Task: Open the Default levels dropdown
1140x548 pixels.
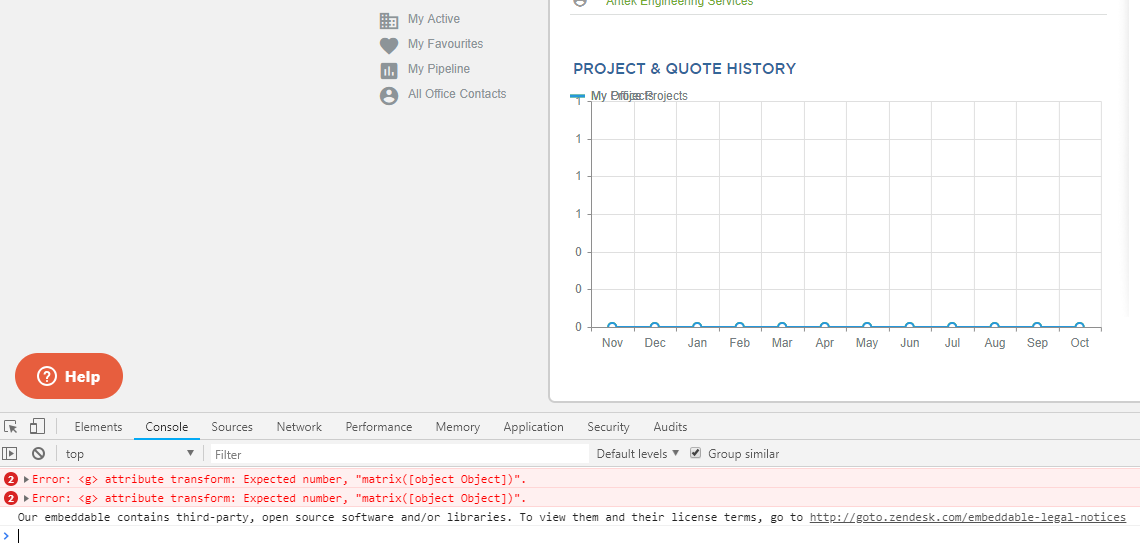Action: (x=637, y=454)
